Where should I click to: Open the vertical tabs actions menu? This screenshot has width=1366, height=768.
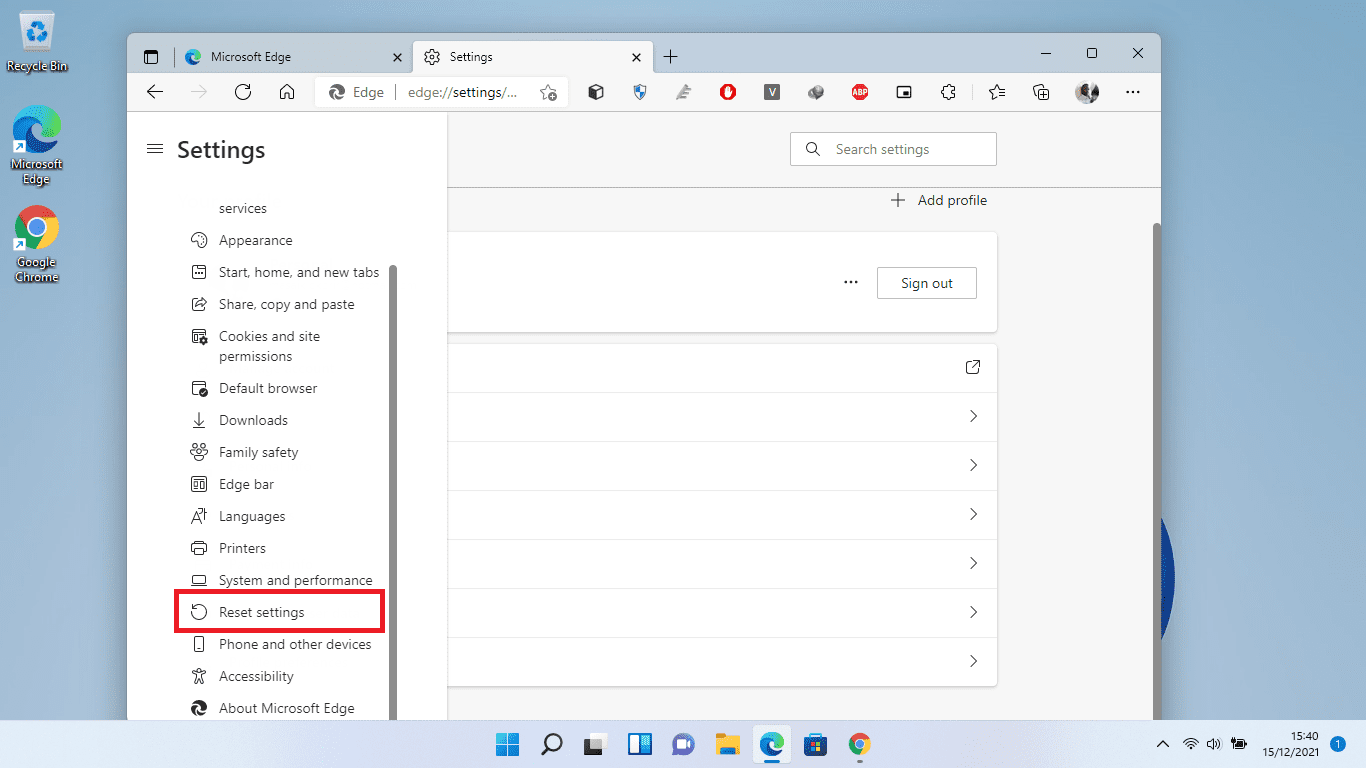click(x=151, y=57)
